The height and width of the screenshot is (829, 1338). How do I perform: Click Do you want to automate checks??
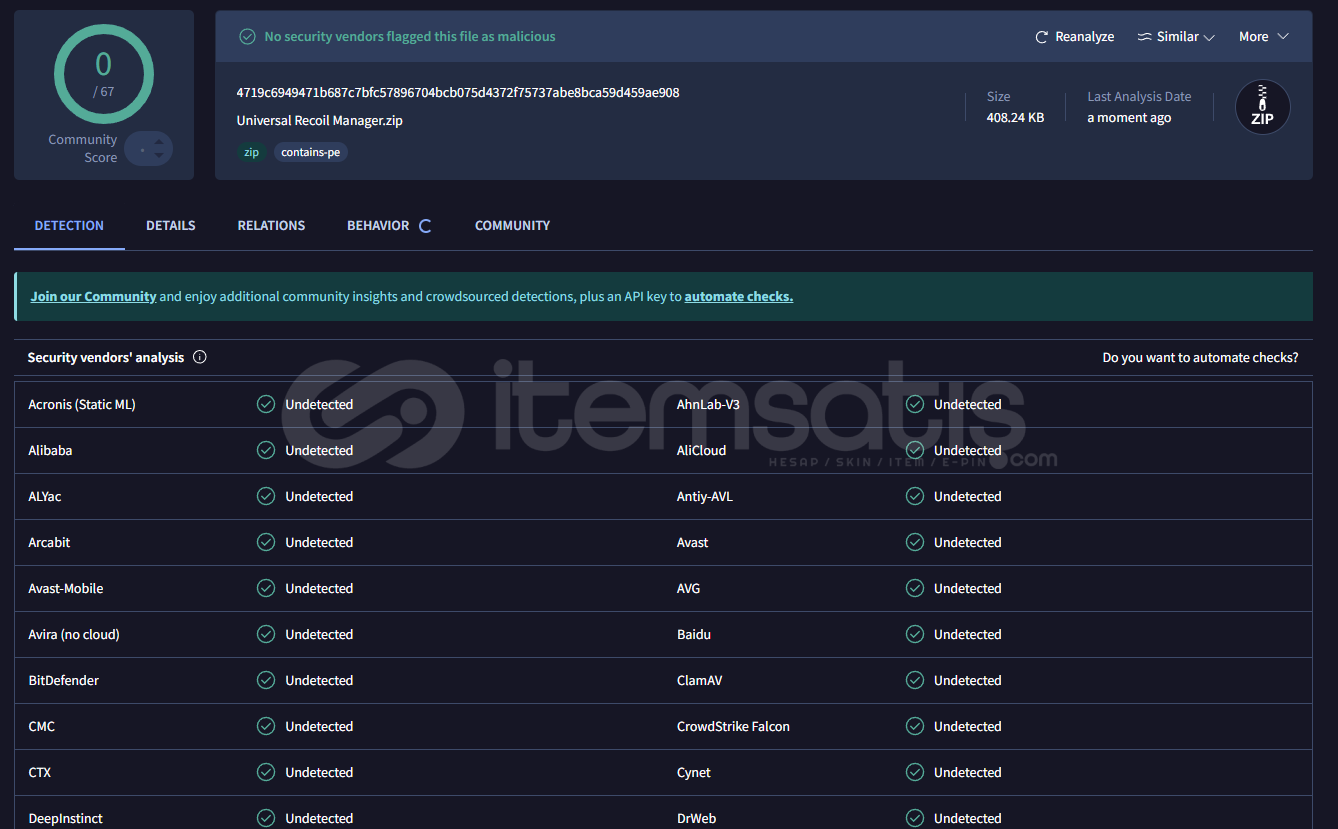[1201, 358]
